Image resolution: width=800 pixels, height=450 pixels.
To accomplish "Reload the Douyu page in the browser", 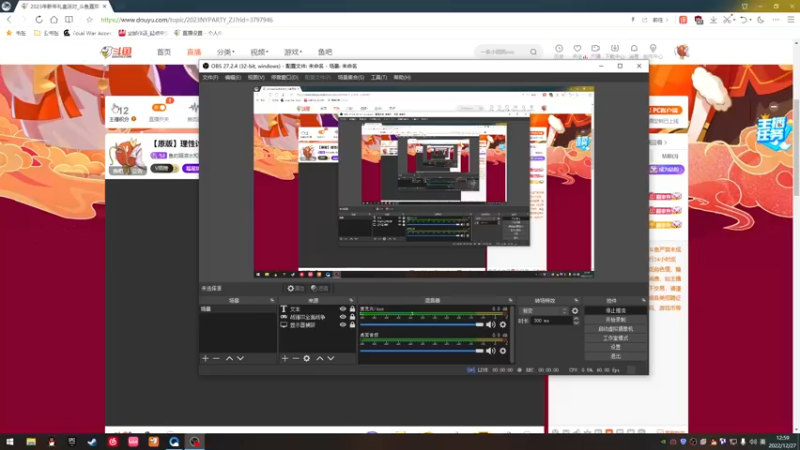I will (39, 19).
